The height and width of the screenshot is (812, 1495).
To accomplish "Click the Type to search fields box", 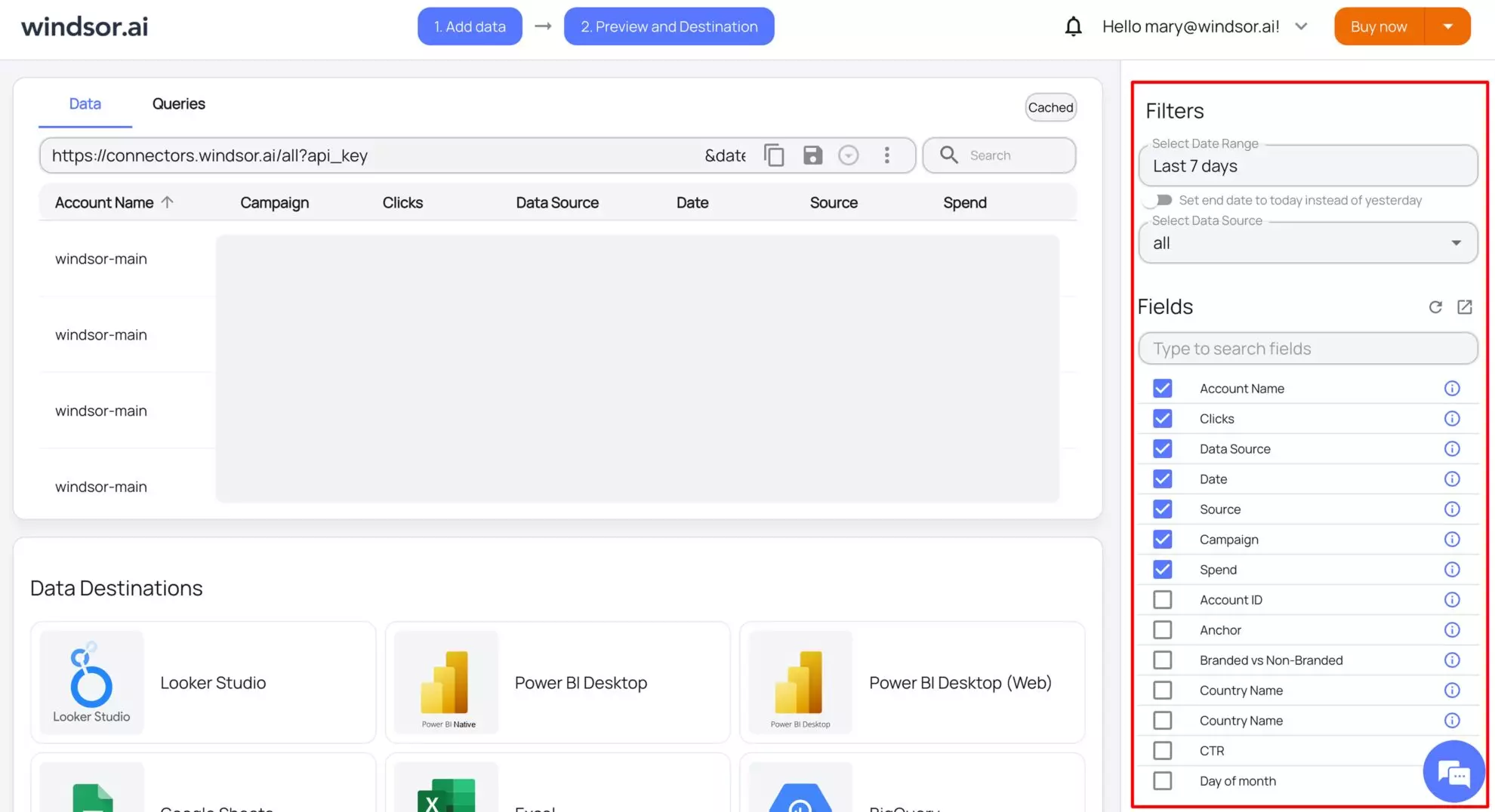I will [1308, 349].
